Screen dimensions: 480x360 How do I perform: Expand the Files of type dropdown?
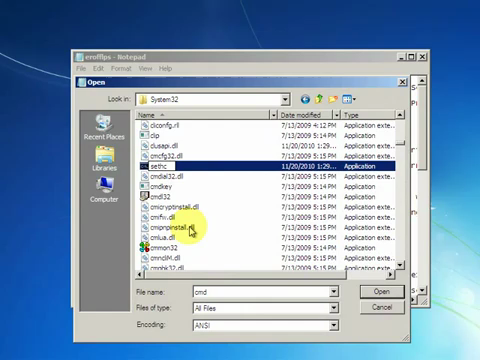[x=334, y=308]
